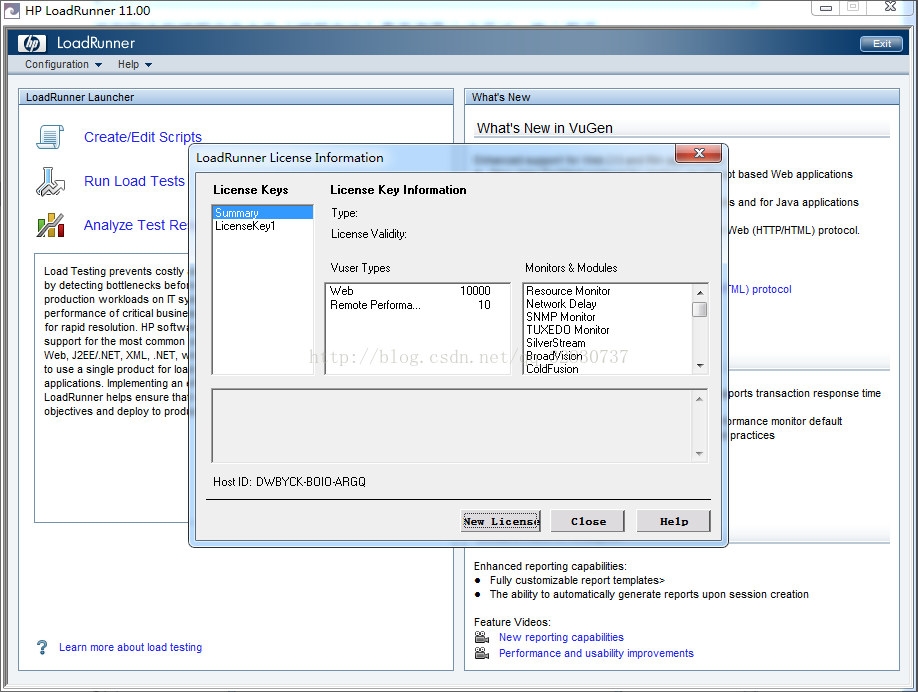
Task: Select Web row in Vuser Types list
Action: (417, 290)
